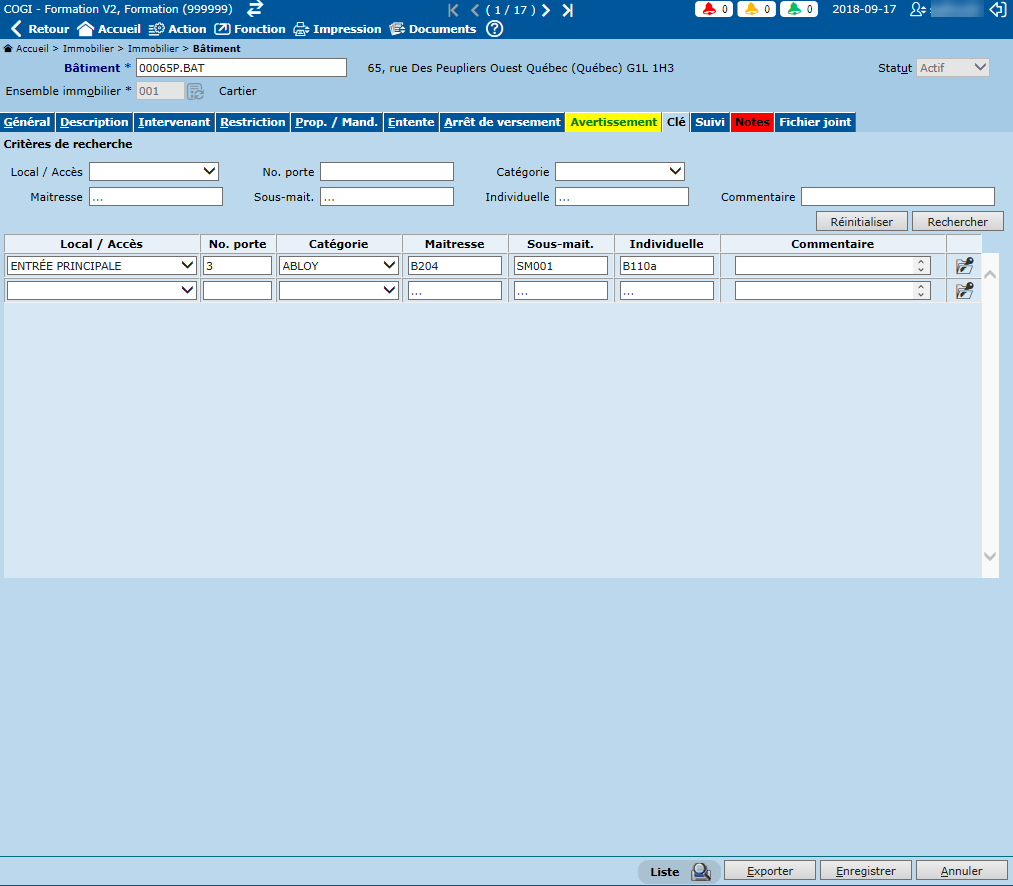Click the Réinitialiser button
The height and width of the screenshot is (886, 1013).
click(861, 222)
